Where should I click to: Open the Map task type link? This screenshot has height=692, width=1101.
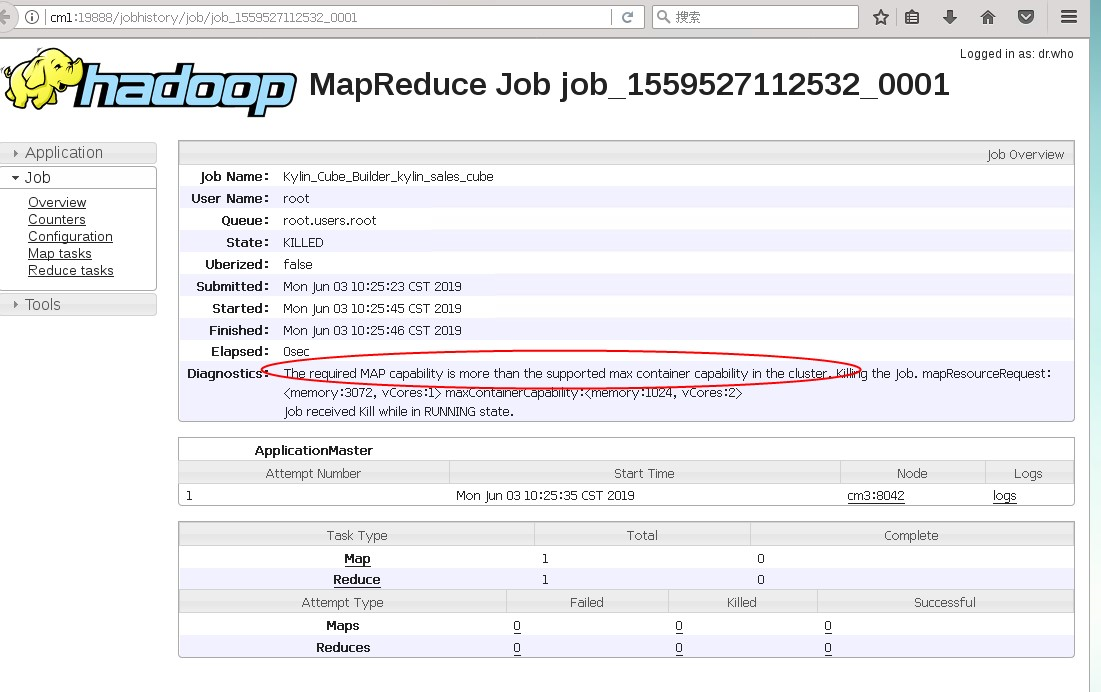357,559
